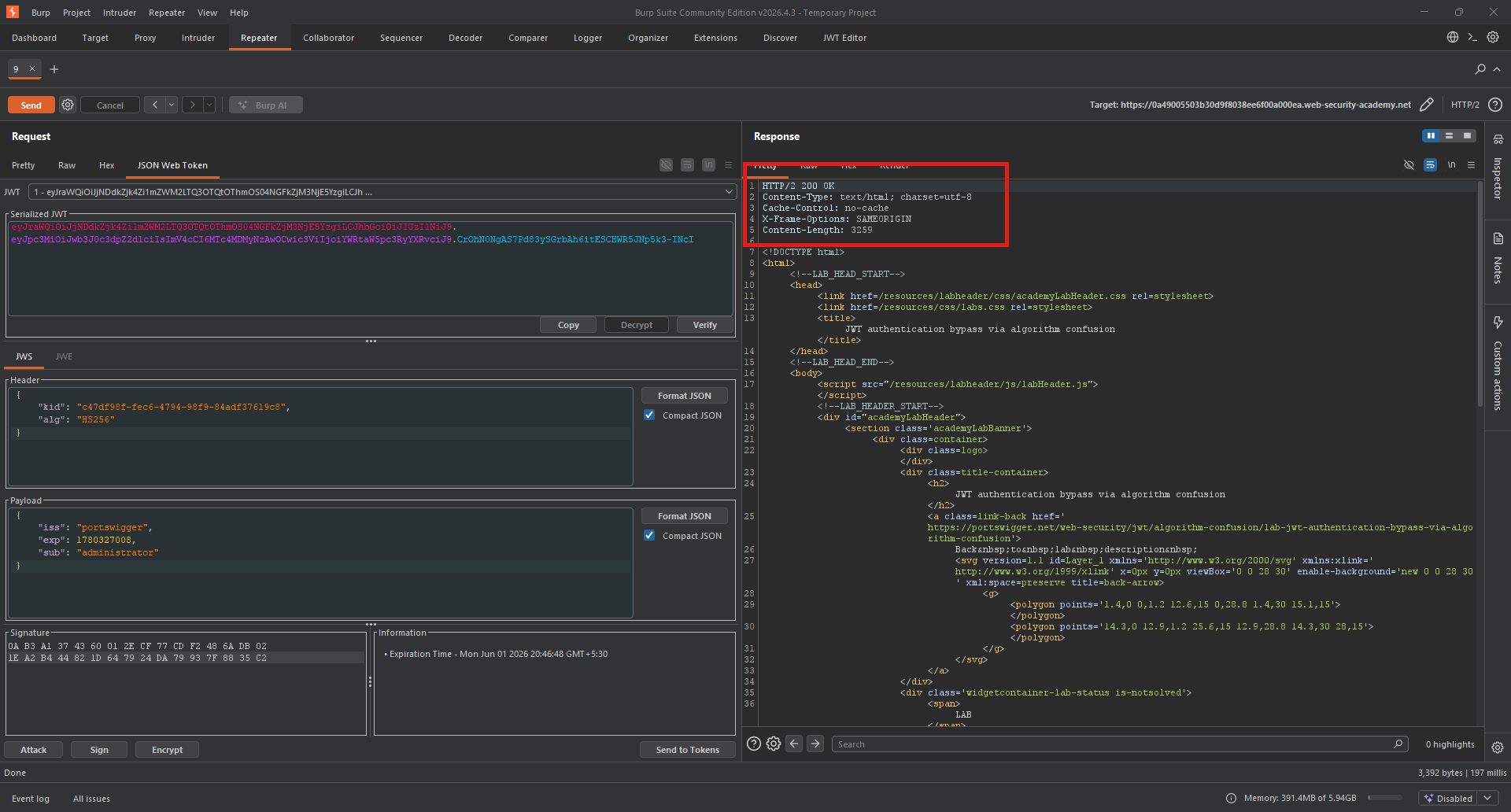Select side-by-side split layout
The image size is (1511, 812).
click(1431, 135)
